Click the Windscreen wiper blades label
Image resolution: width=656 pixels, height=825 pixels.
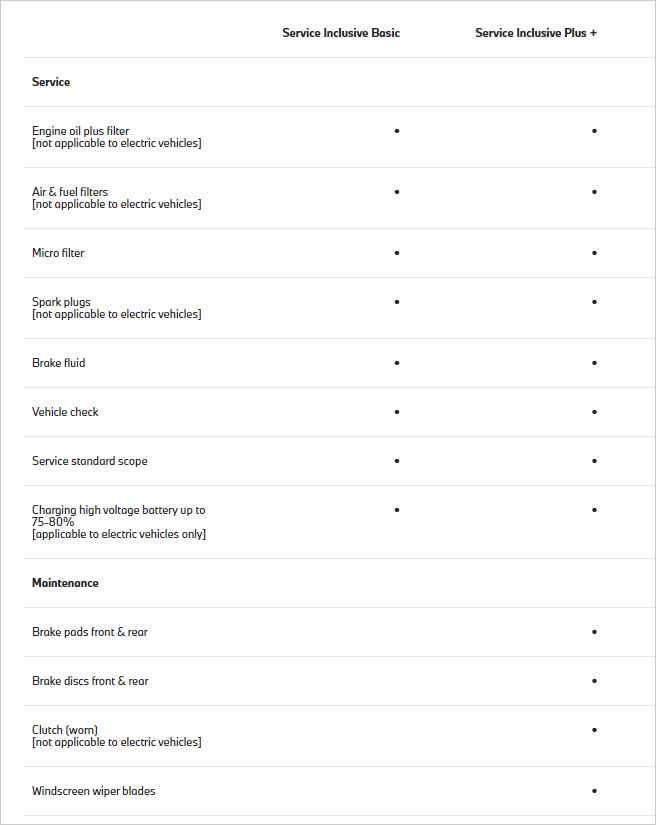(94, 791)
